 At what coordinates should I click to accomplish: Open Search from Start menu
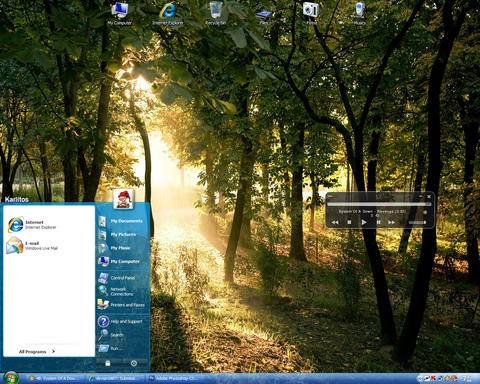pos(111,335)
